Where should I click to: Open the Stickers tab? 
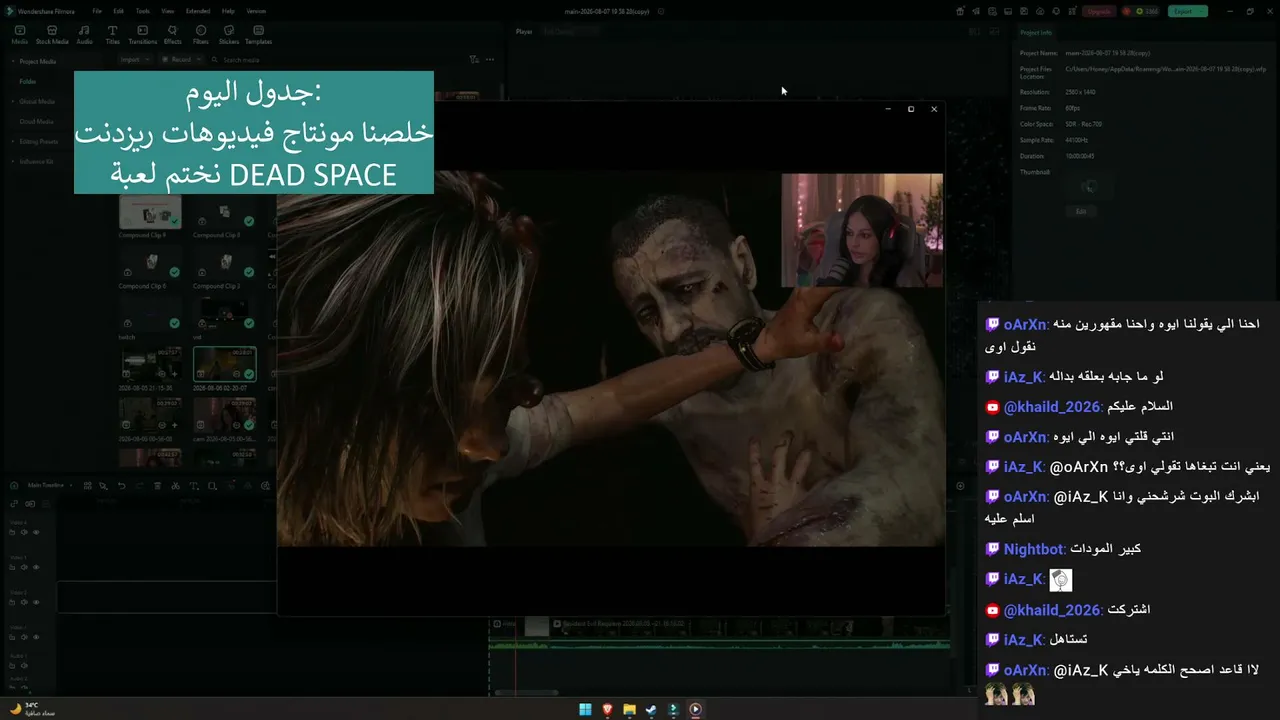coord(229,35)
